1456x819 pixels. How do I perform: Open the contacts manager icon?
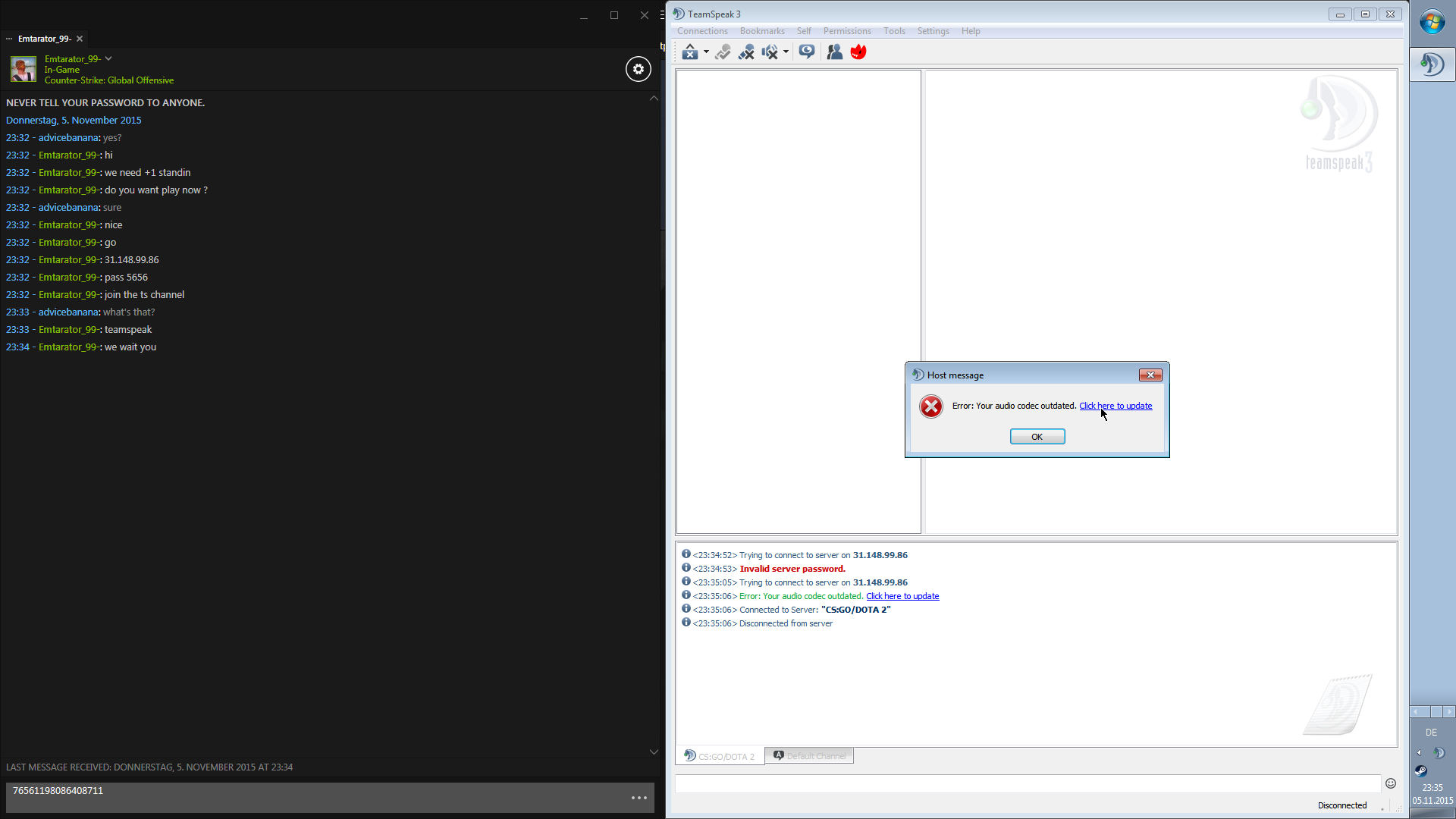coord(834,52)
